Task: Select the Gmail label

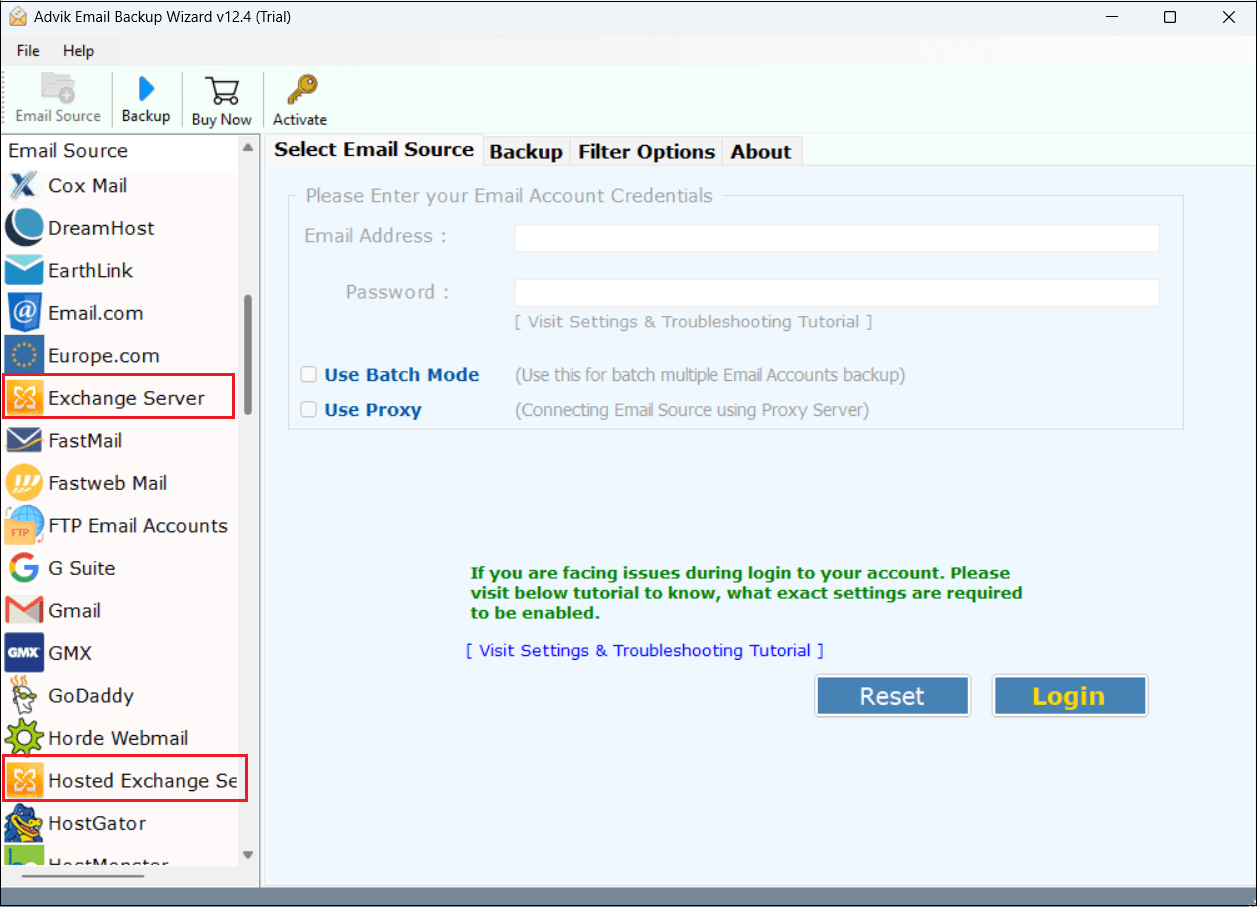Action: [74, 611]
